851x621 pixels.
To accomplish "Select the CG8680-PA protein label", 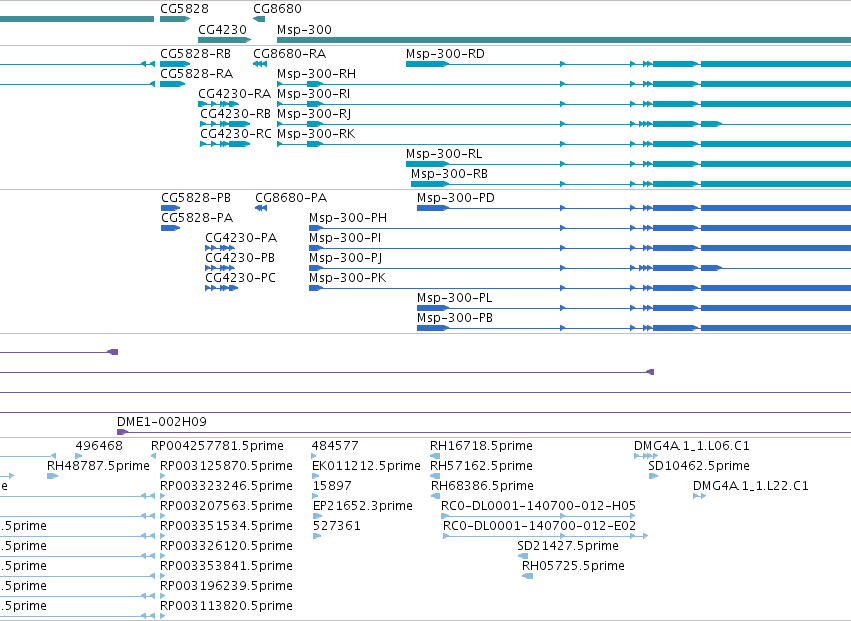I will (291, 198).
